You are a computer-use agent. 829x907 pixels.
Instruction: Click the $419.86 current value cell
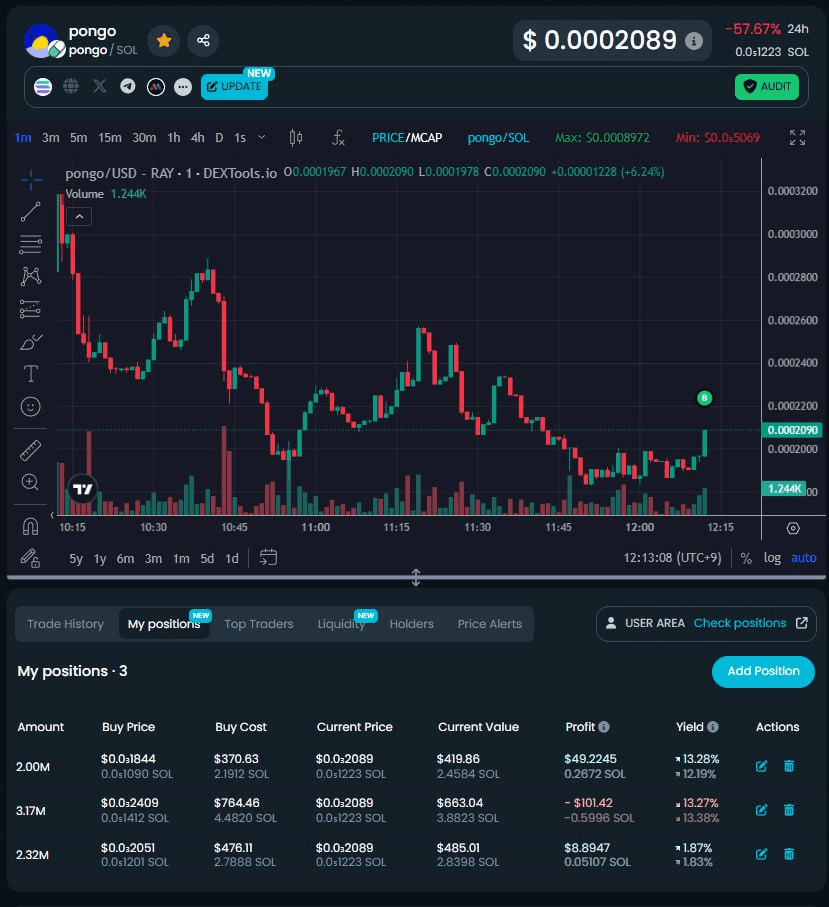(x=458, y=759)
